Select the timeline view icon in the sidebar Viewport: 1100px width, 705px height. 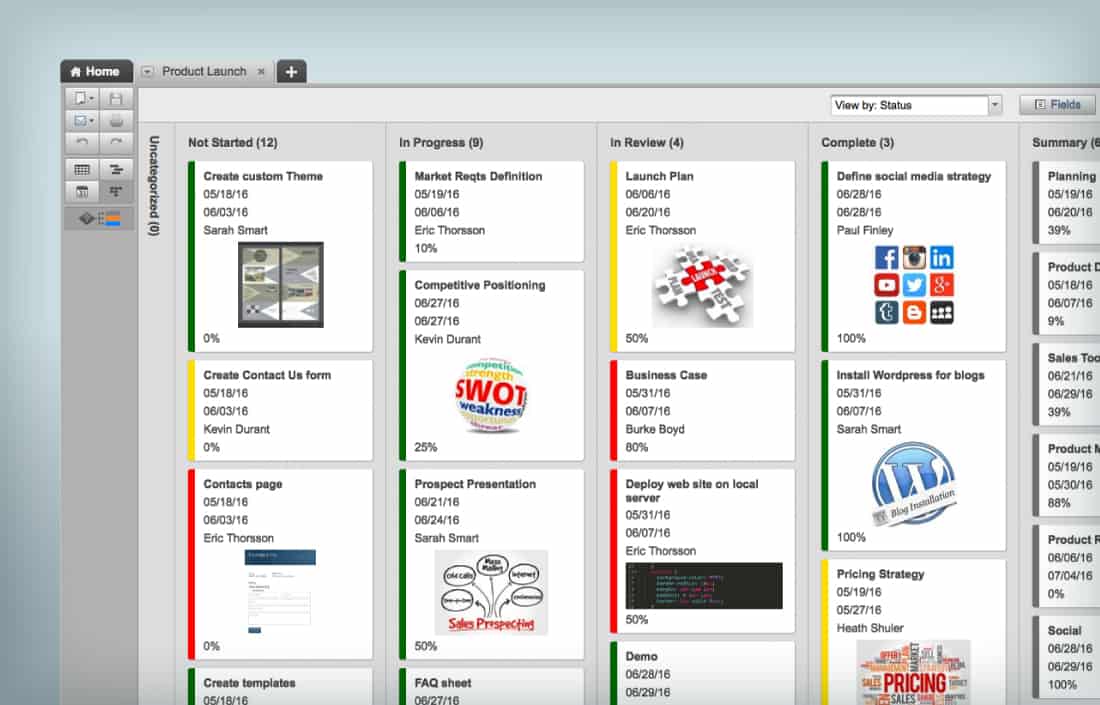[116, 168]
